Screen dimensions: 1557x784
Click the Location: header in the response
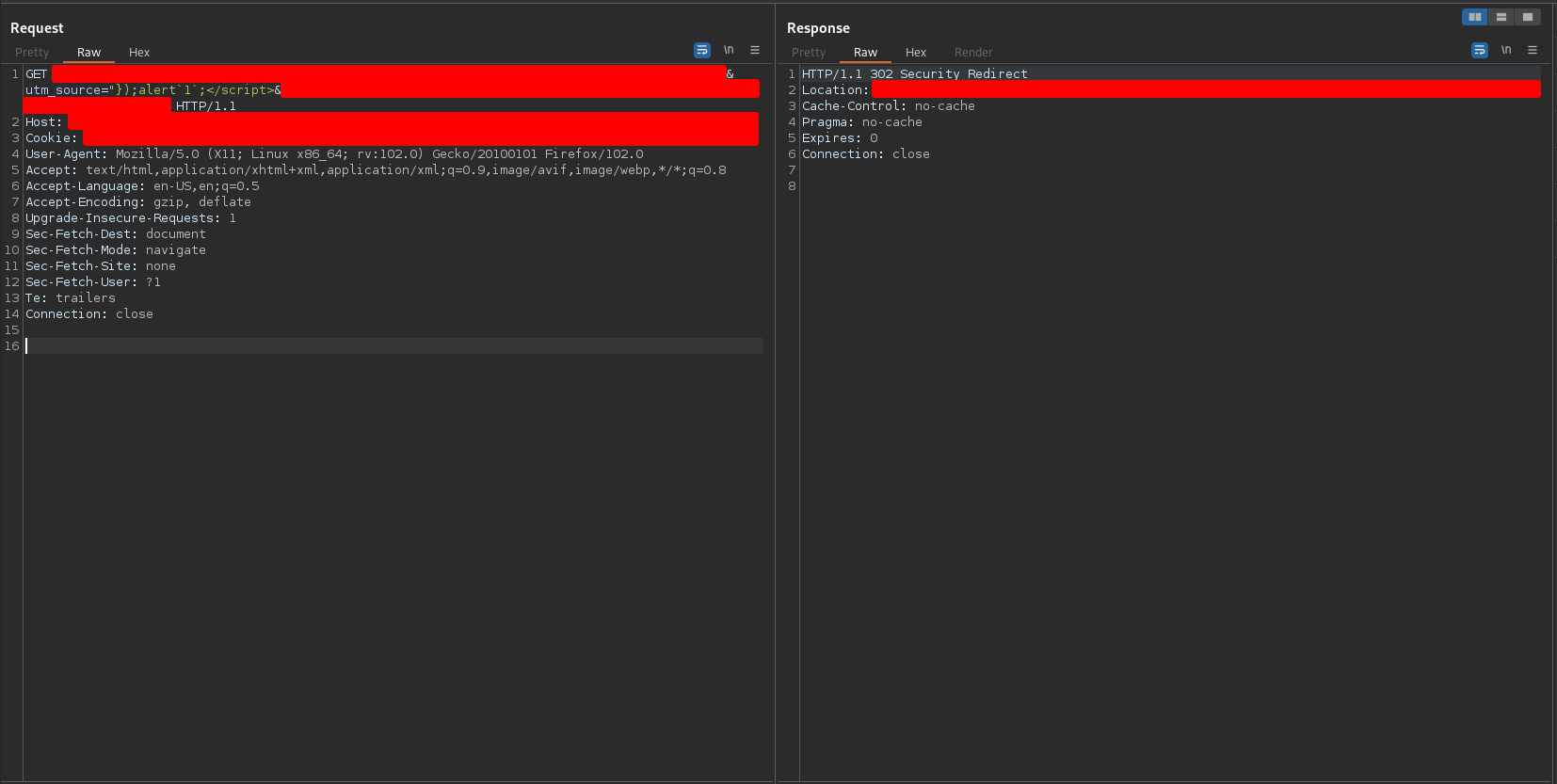tap(836, 90)
